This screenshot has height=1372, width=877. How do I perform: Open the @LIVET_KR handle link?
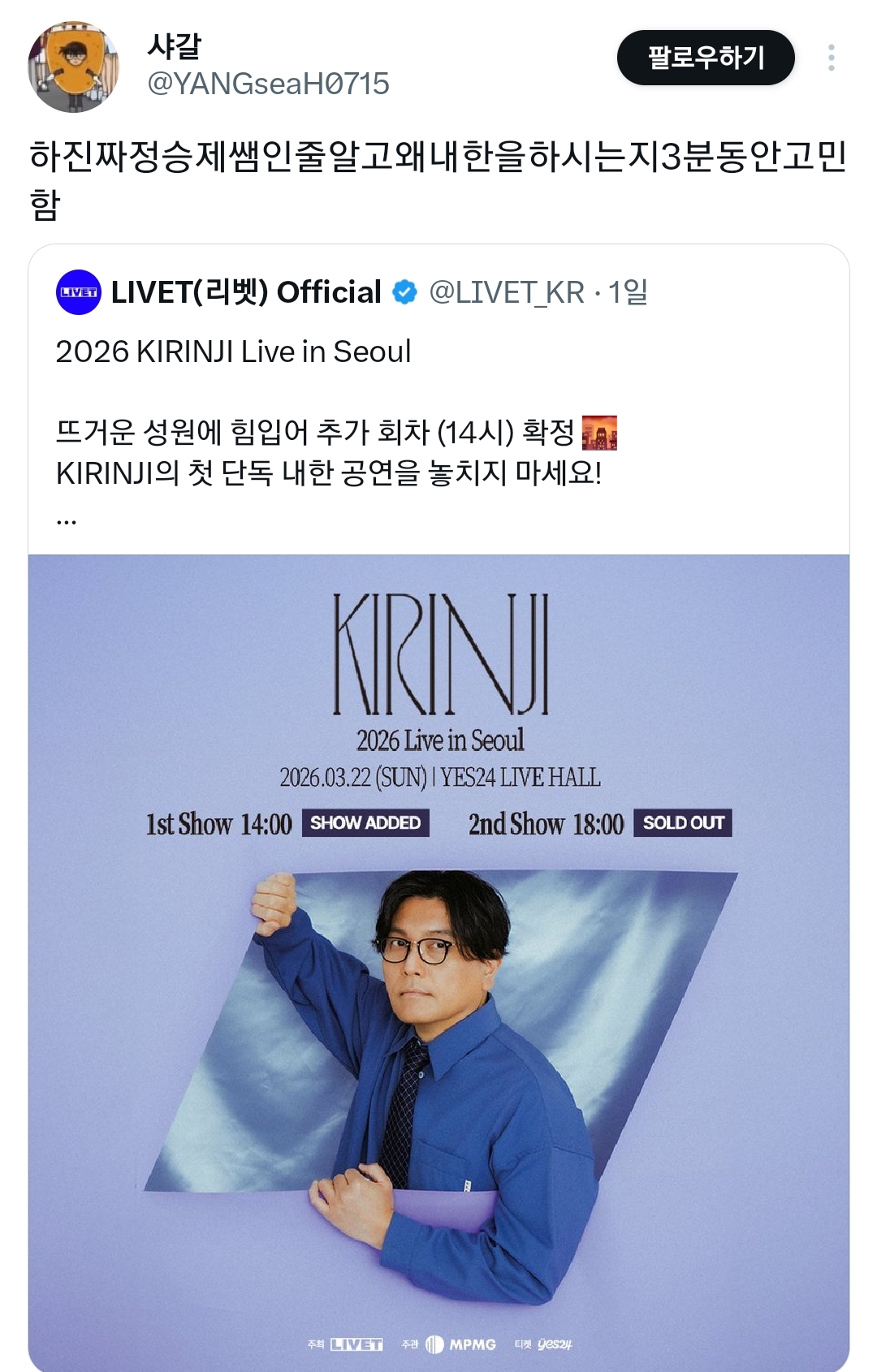pyautogui.click(x=507, y=292)
